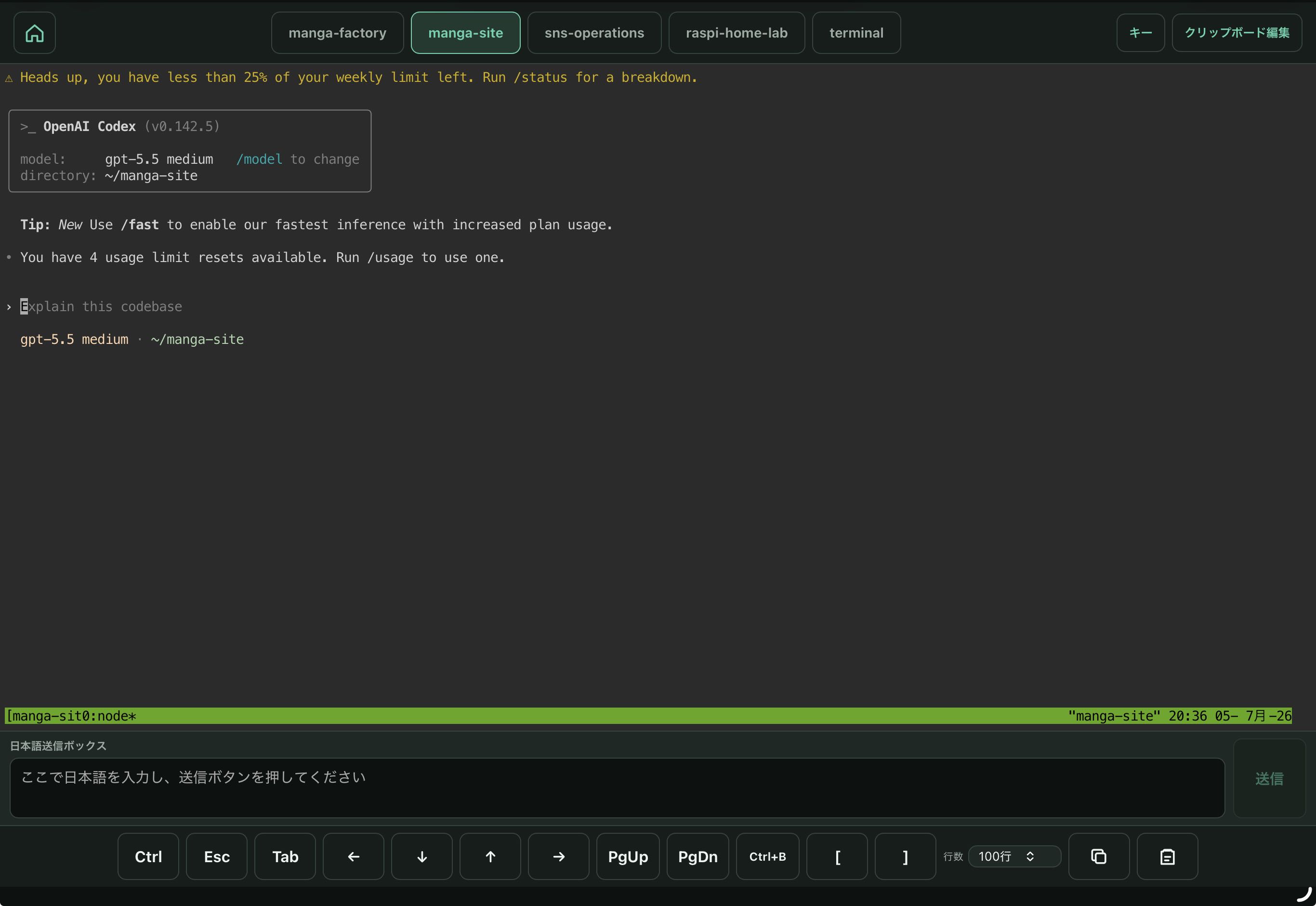The image size is (1316, 906).
Task: Tap the PgDn key button
Action: (698, 856)
